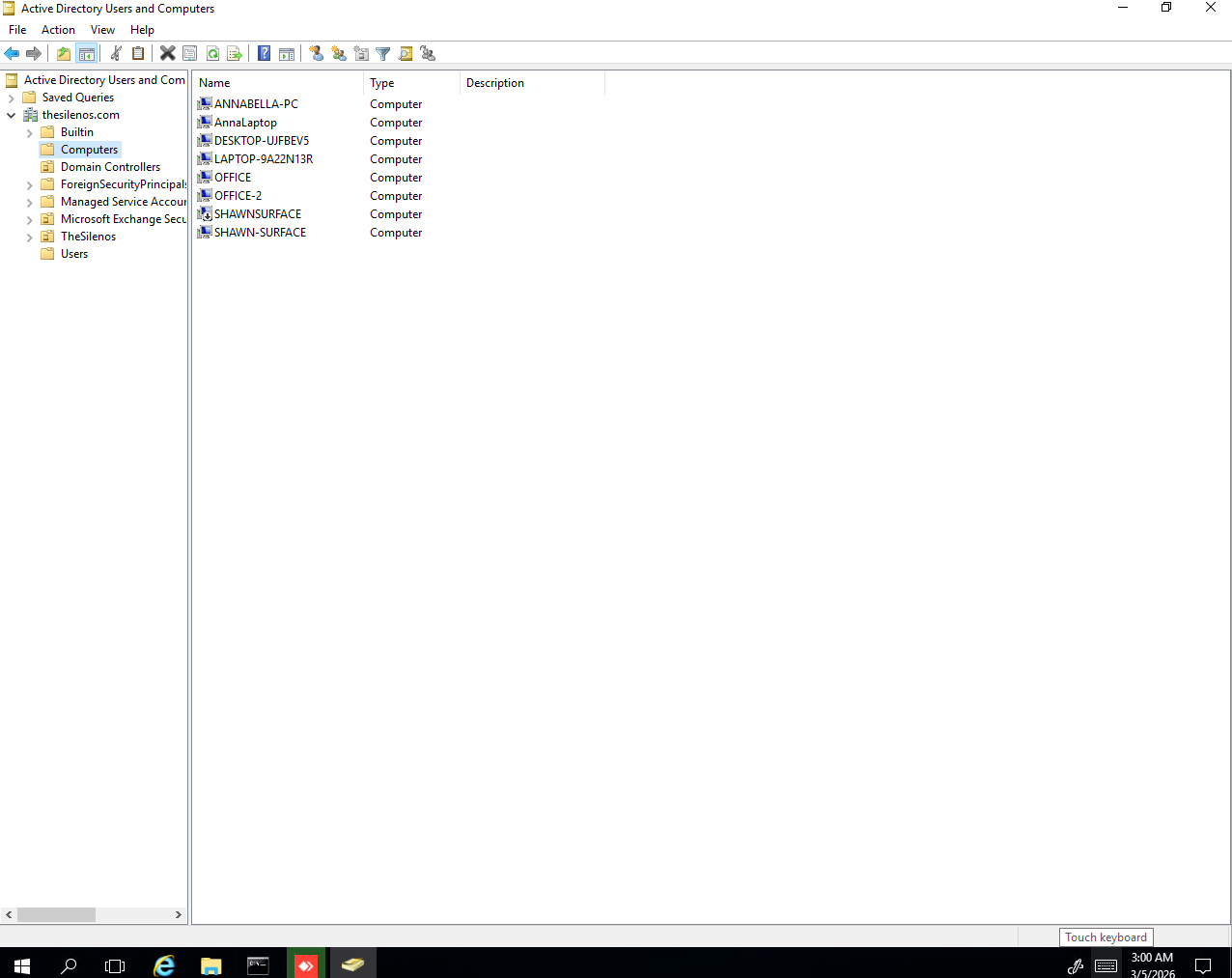Select the AnnaLaptop computer
Screen dimensions: 1232x978
point(245,123)
